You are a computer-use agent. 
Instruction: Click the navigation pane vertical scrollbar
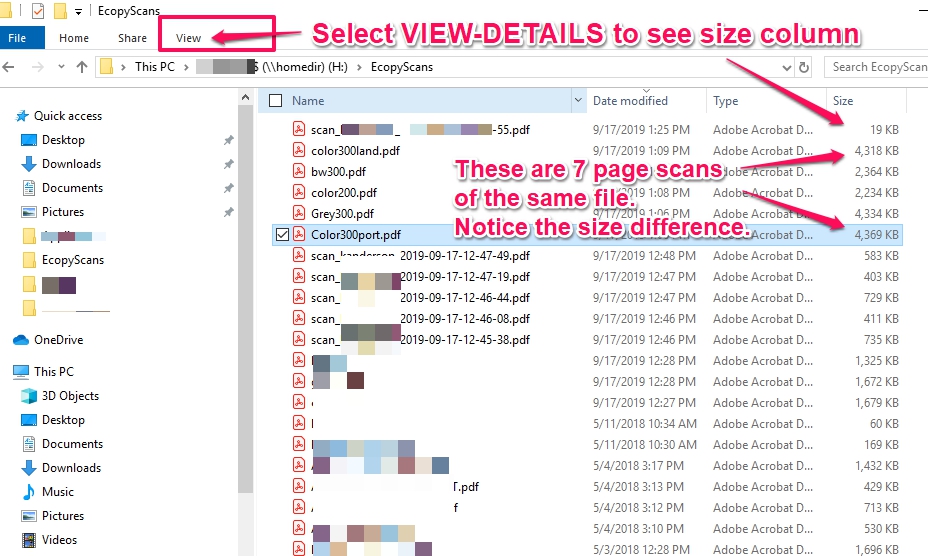[245, 300]
